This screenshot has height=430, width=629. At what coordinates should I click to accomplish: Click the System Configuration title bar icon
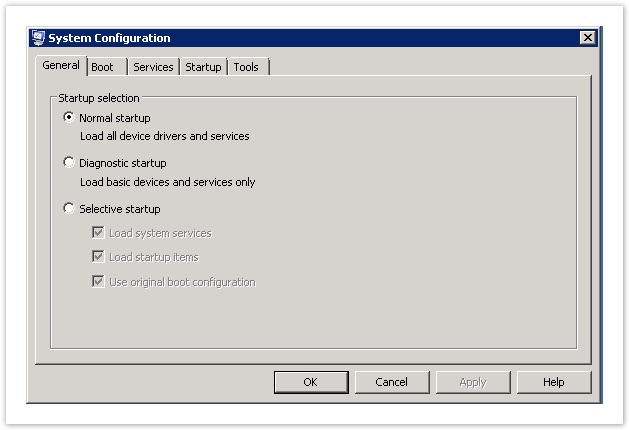39,38
